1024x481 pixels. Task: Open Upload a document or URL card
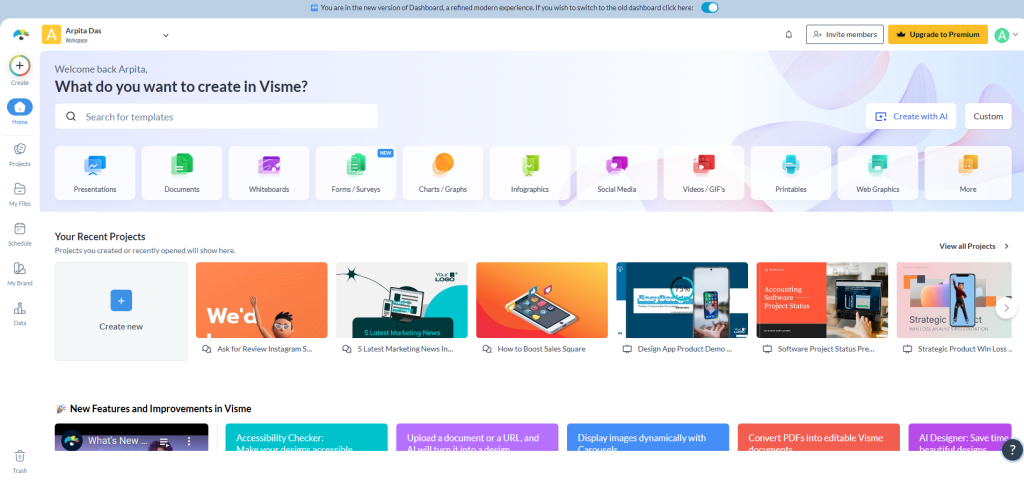(477, 437)
